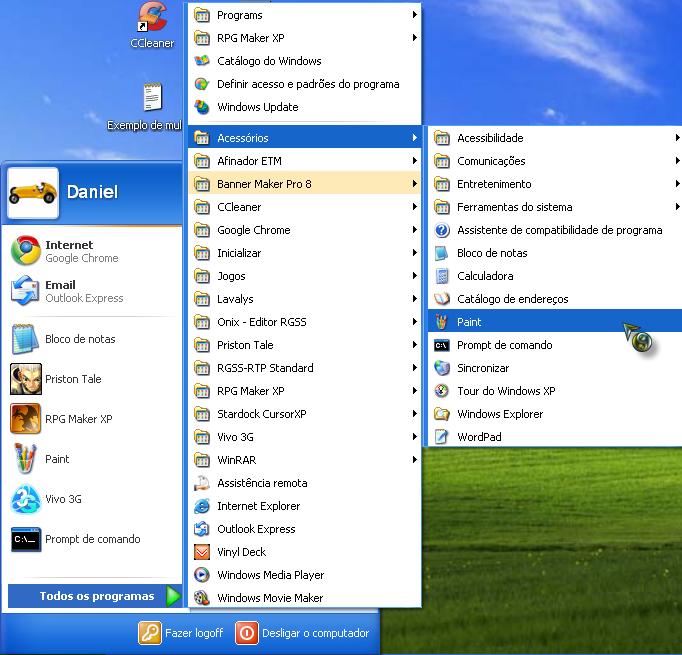
Task: Open the CCleaner folder in programs list
Action: click(305, 207)
